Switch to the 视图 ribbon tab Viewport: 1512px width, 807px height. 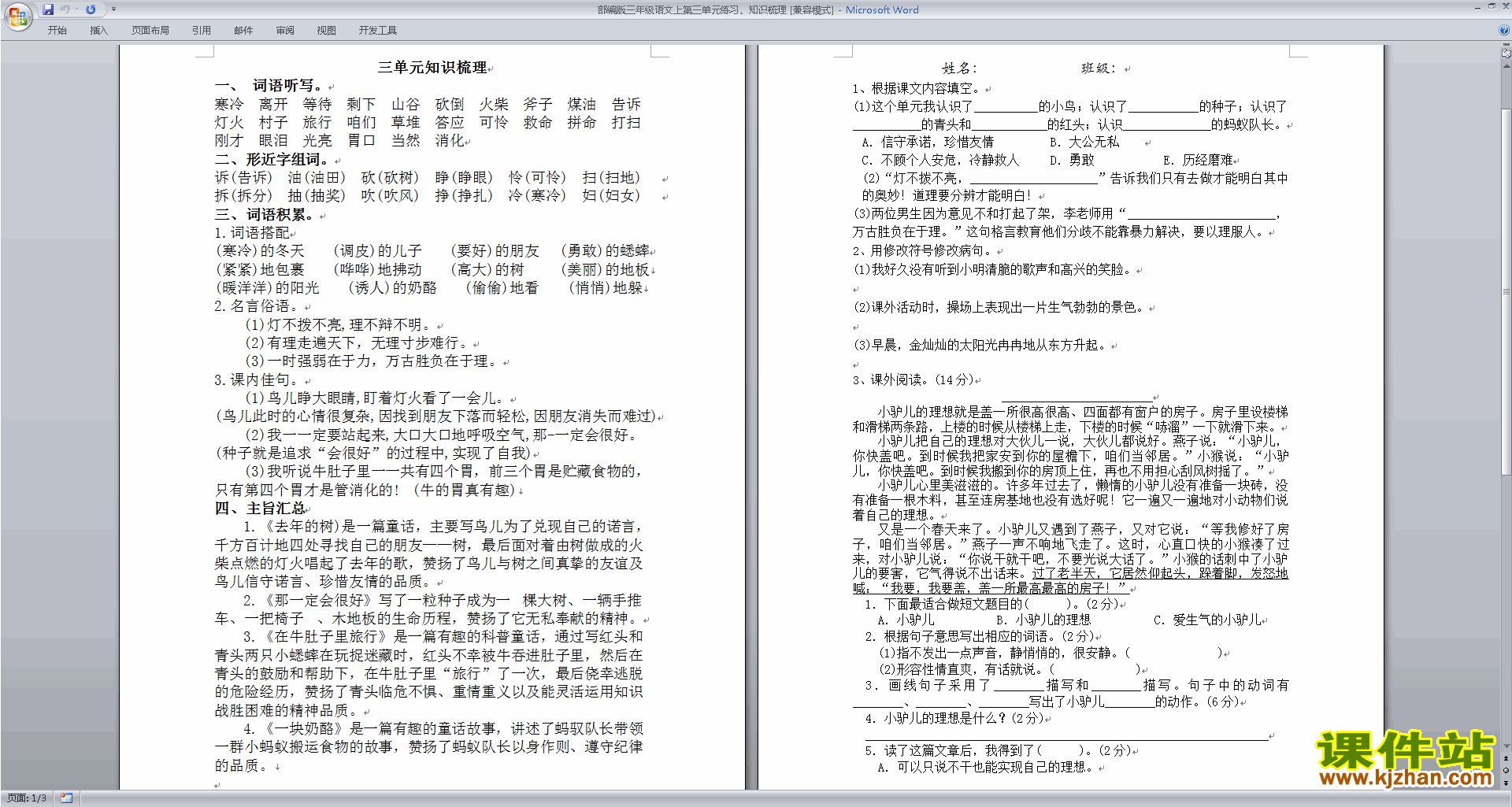(327, 31)
